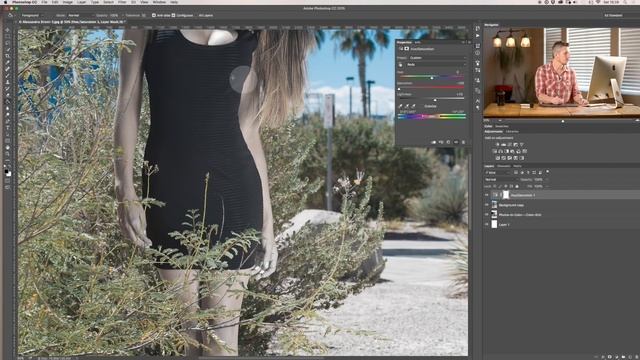
Task: Switch to the Channels tab
Action: pyautogui.click(x=504, y=166)
